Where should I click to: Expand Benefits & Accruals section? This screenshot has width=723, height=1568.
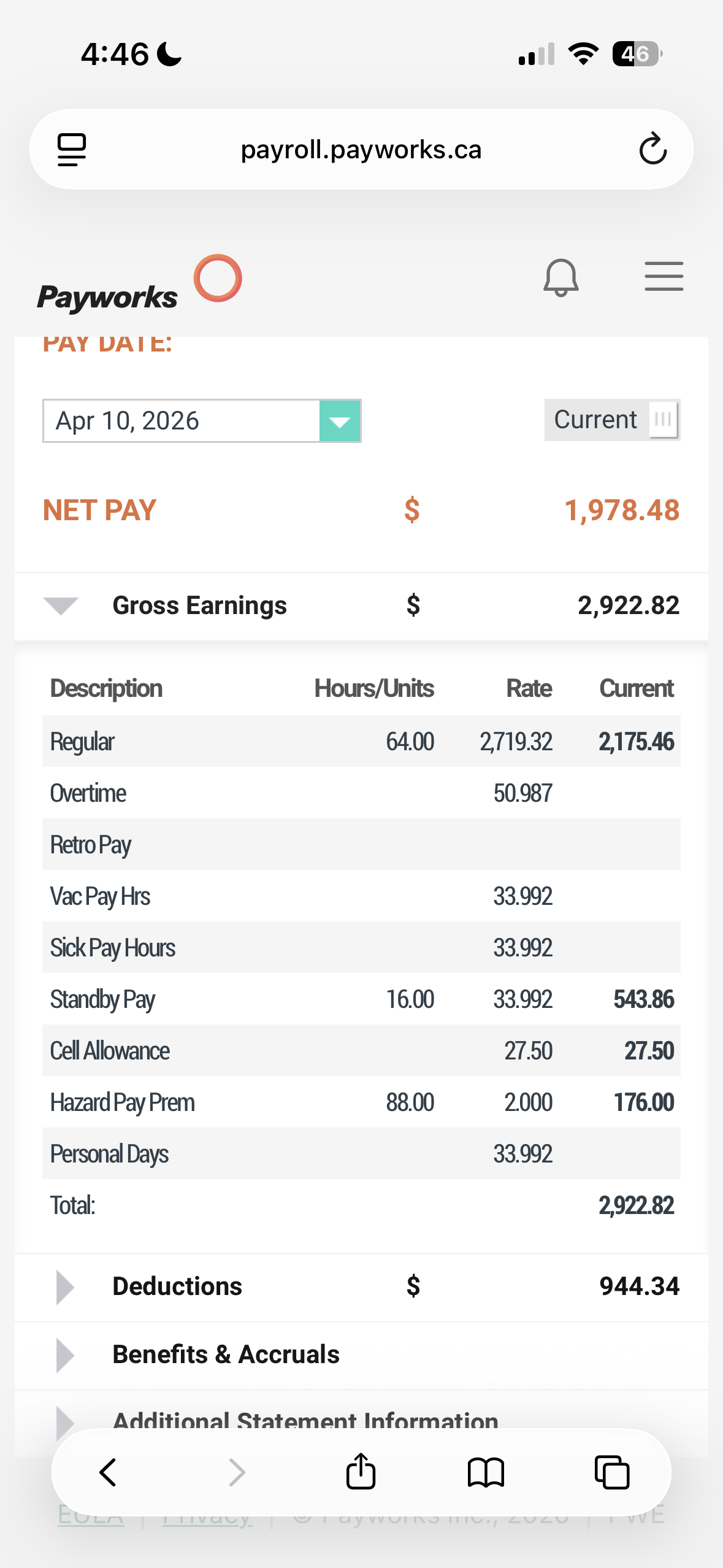(65, 1355)
